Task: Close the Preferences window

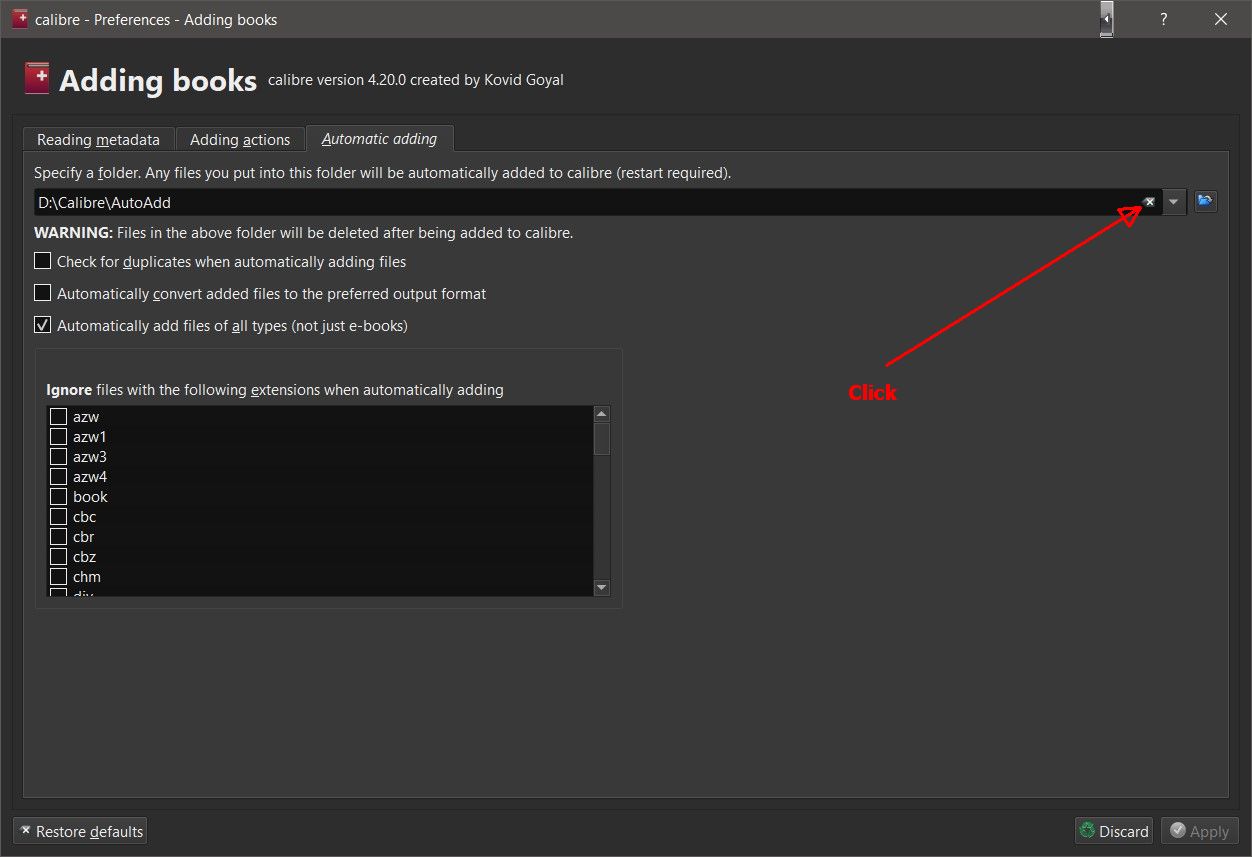Action: [1221, 19]
